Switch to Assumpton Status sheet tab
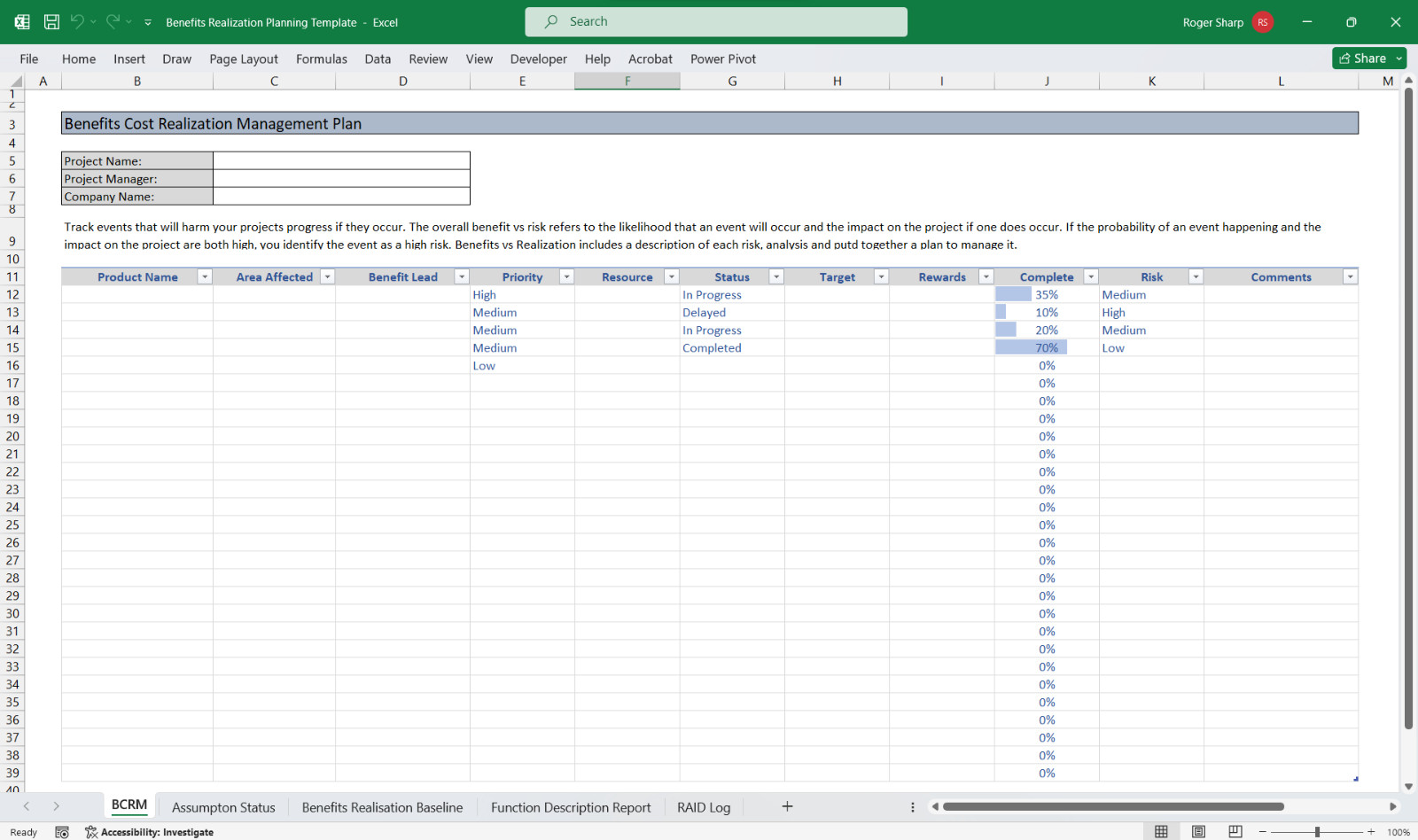1418x840 pixels. click(223, 807)
